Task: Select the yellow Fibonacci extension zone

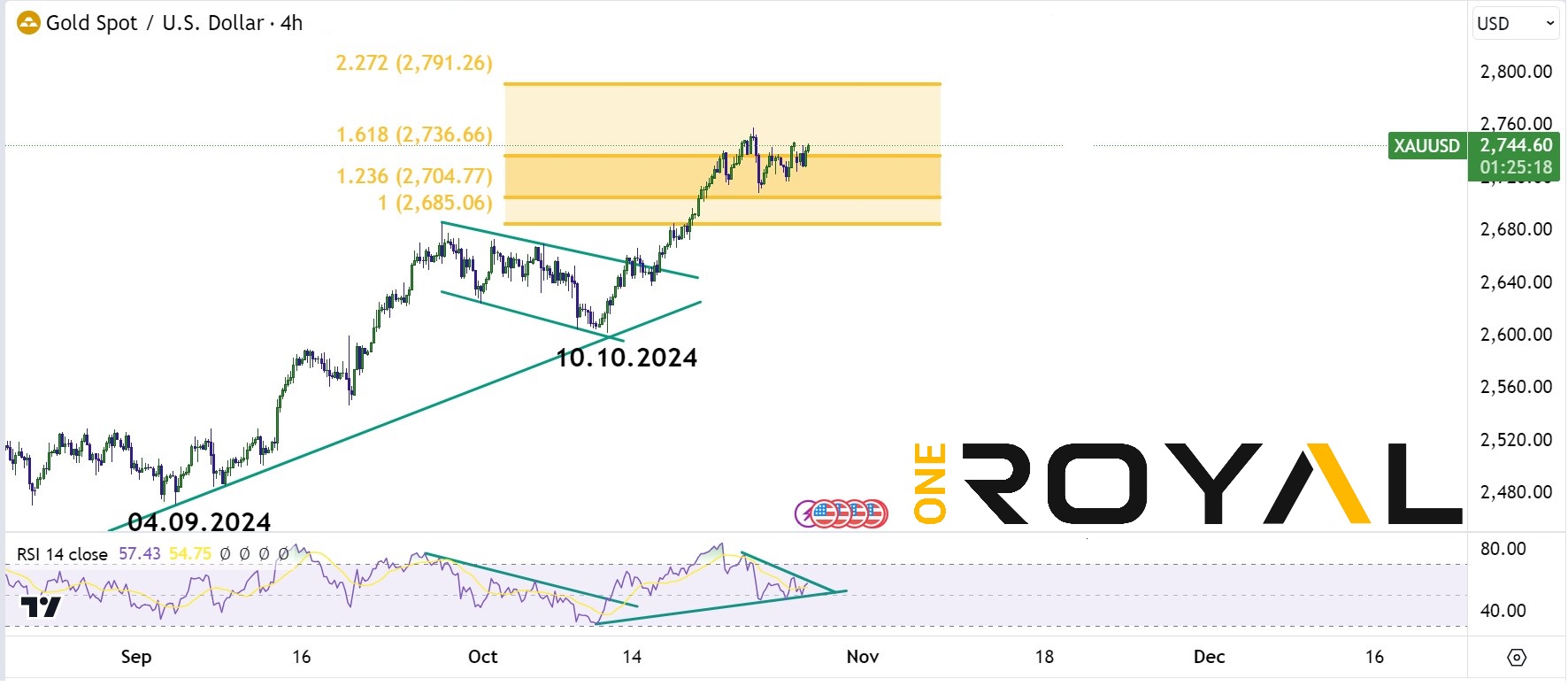Action: (x=722, y=154)
